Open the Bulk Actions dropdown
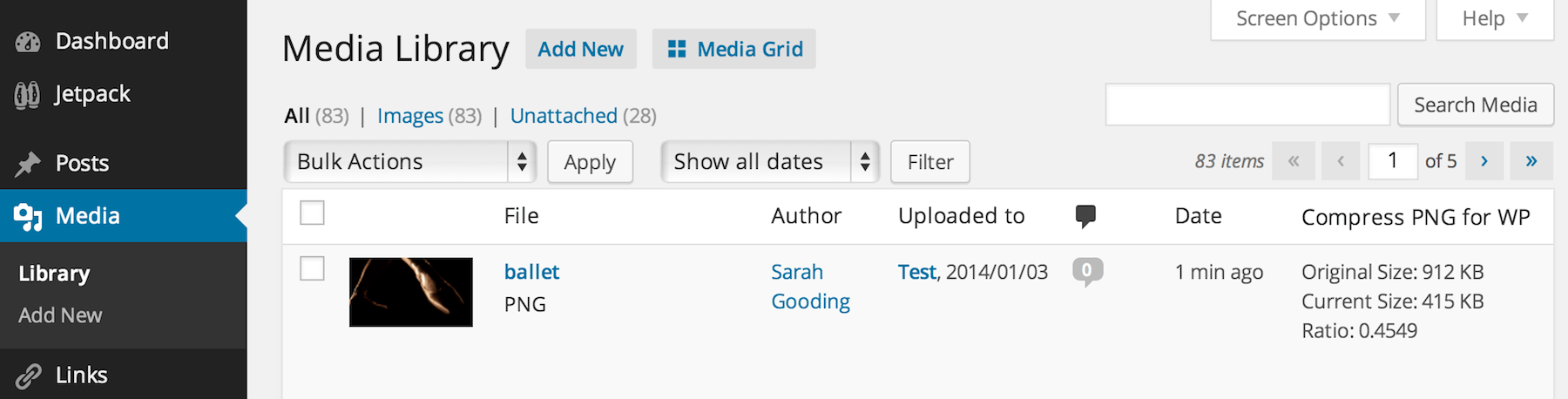 tap(409, 162)
